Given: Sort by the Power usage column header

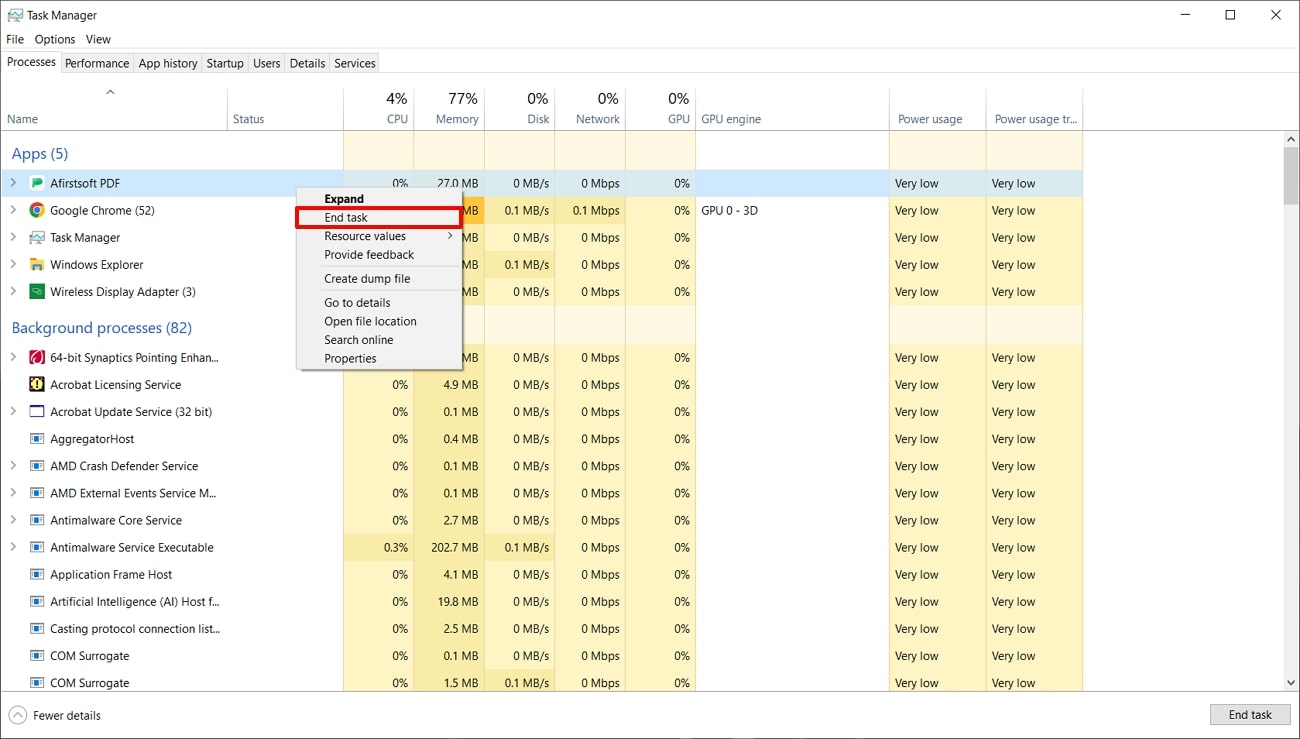Looking at the screenshot, I should 937,109.
